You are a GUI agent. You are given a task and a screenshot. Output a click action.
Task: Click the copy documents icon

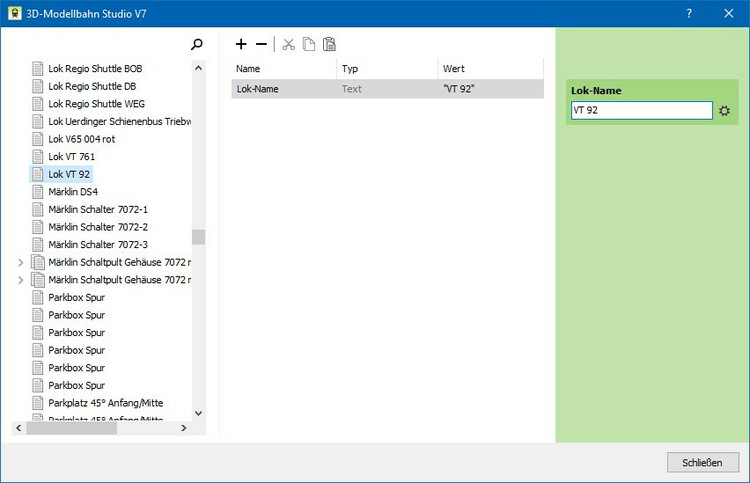click(309, 44)
